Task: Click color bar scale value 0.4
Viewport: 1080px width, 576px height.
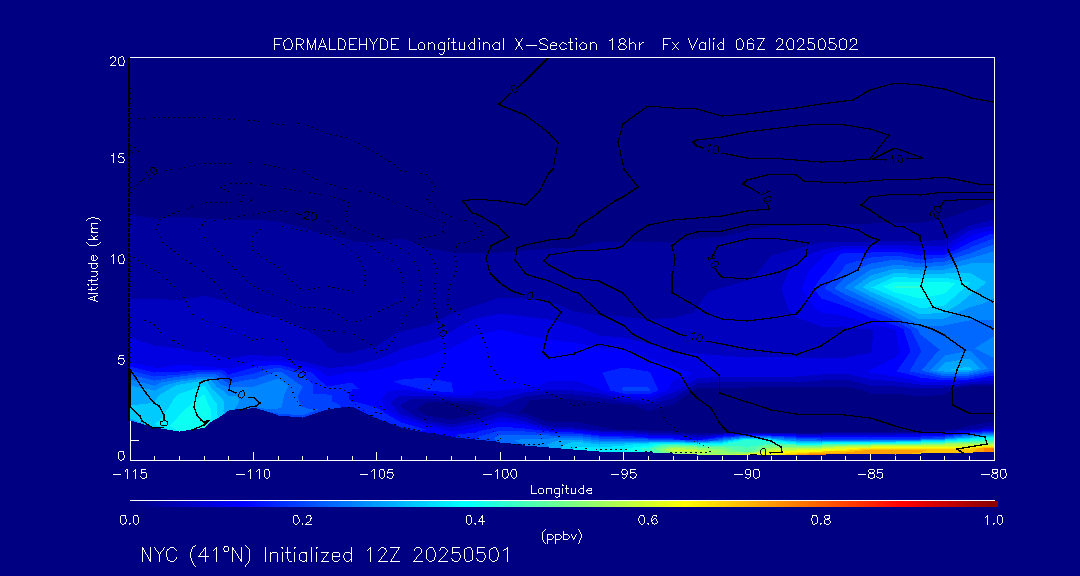Action: [475, 520]
